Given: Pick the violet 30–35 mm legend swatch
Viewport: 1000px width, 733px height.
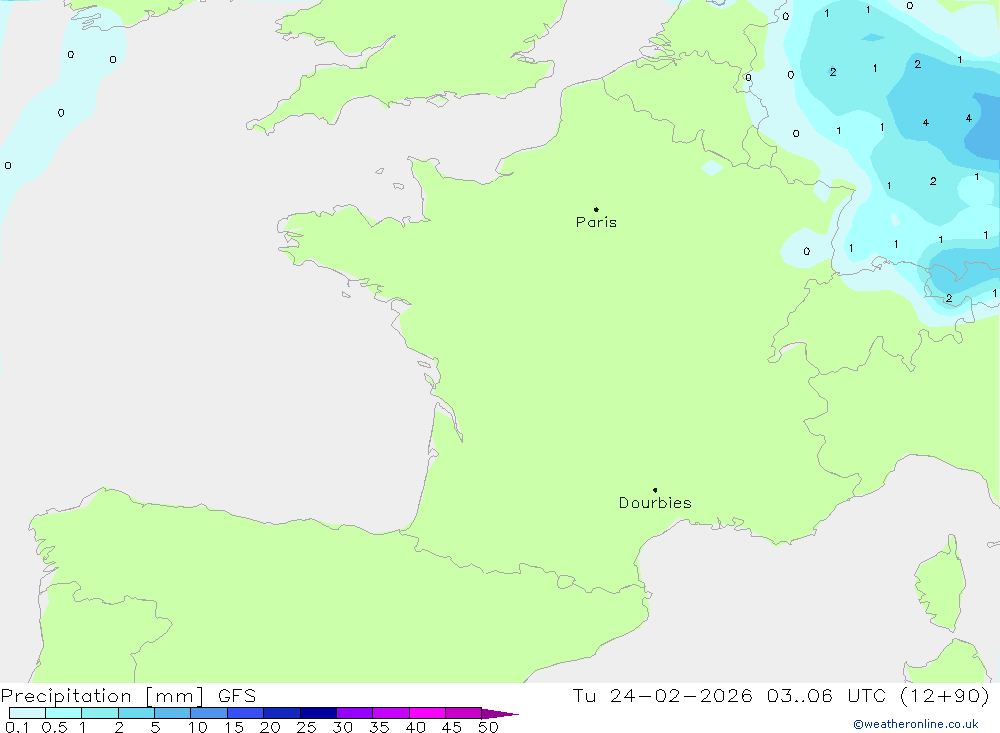Looking at the screenshot, I should tap(354, 713).
